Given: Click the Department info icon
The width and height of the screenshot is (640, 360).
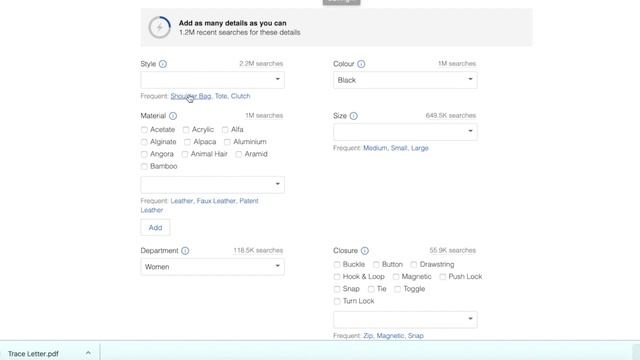Looking at the screenshot, I should point(185,251).
